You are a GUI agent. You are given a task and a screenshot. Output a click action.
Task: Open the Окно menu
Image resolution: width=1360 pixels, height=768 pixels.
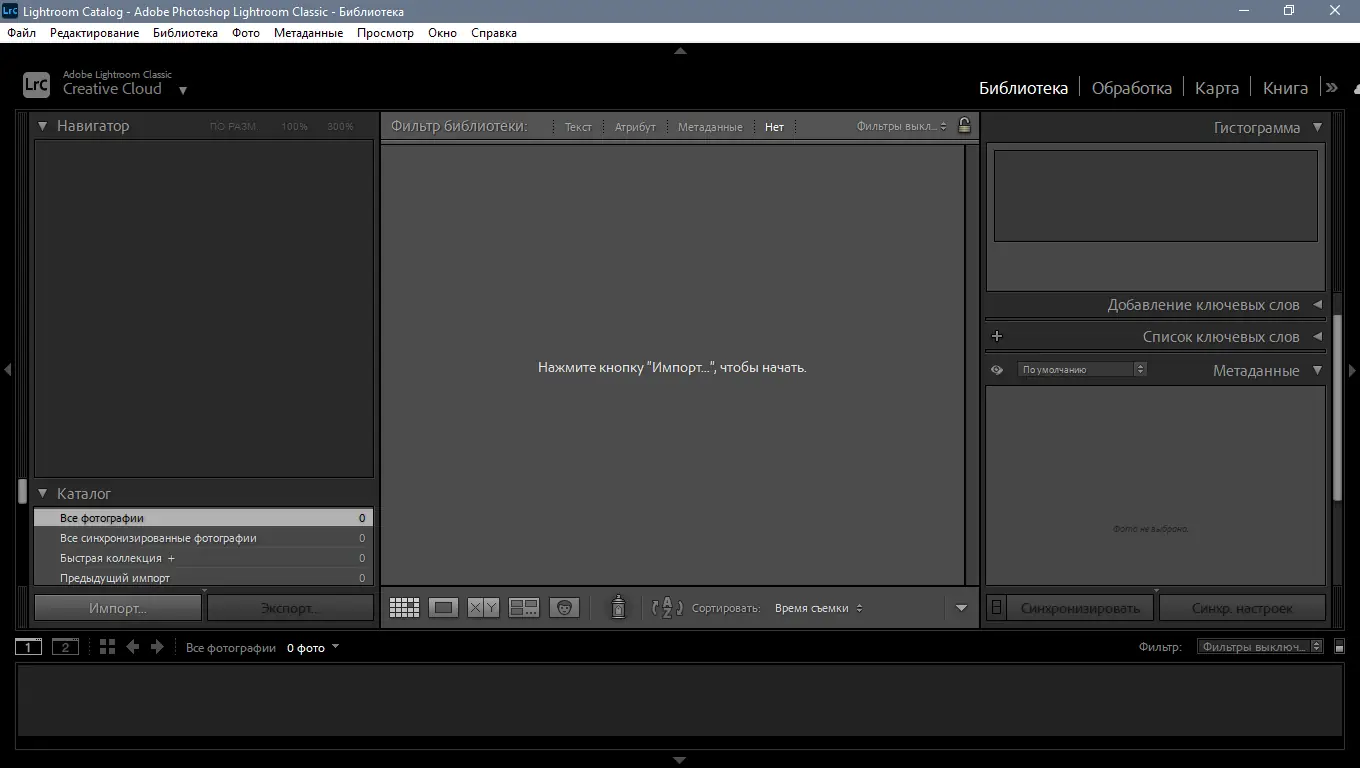click(x=442, y=33)
